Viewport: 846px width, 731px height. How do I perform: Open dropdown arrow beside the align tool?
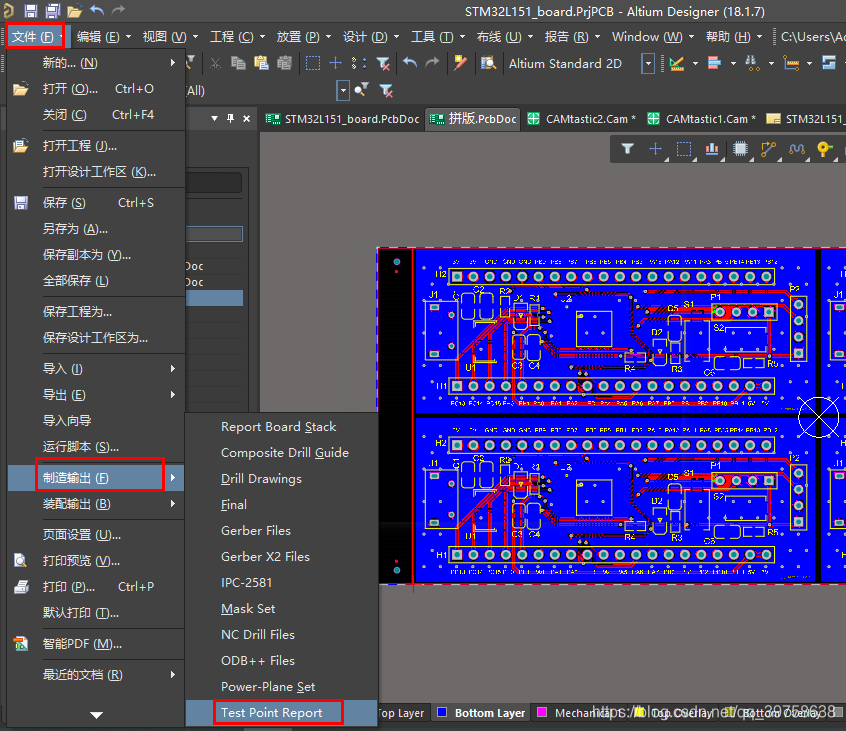click(733, 64)
